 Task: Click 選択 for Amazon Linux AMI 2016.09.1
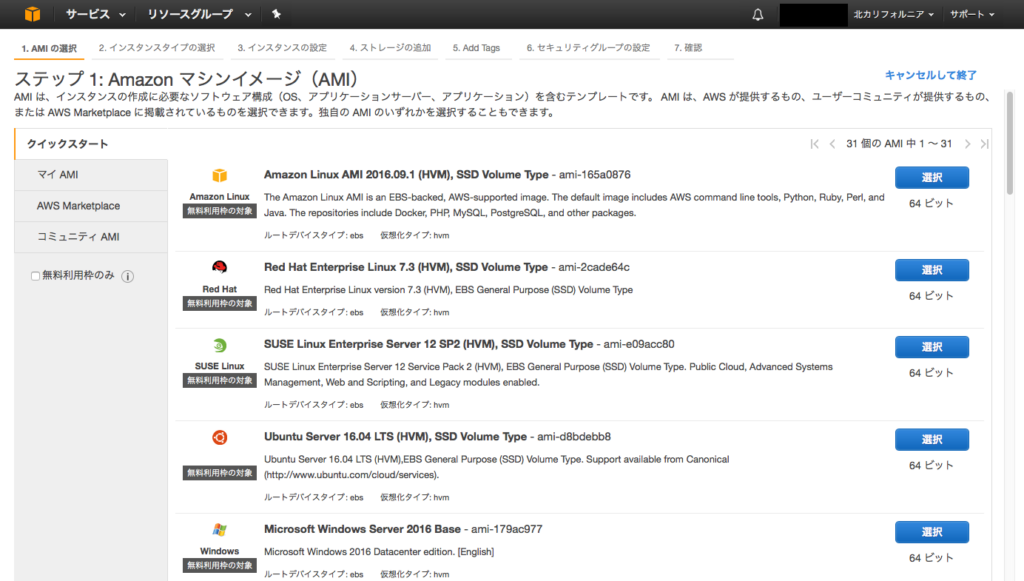click(x=932, y=178)
